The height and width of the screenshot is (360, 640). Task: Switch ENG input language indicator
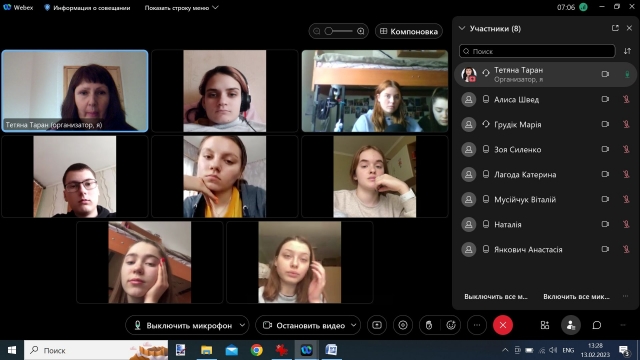(x=568, y=350)
